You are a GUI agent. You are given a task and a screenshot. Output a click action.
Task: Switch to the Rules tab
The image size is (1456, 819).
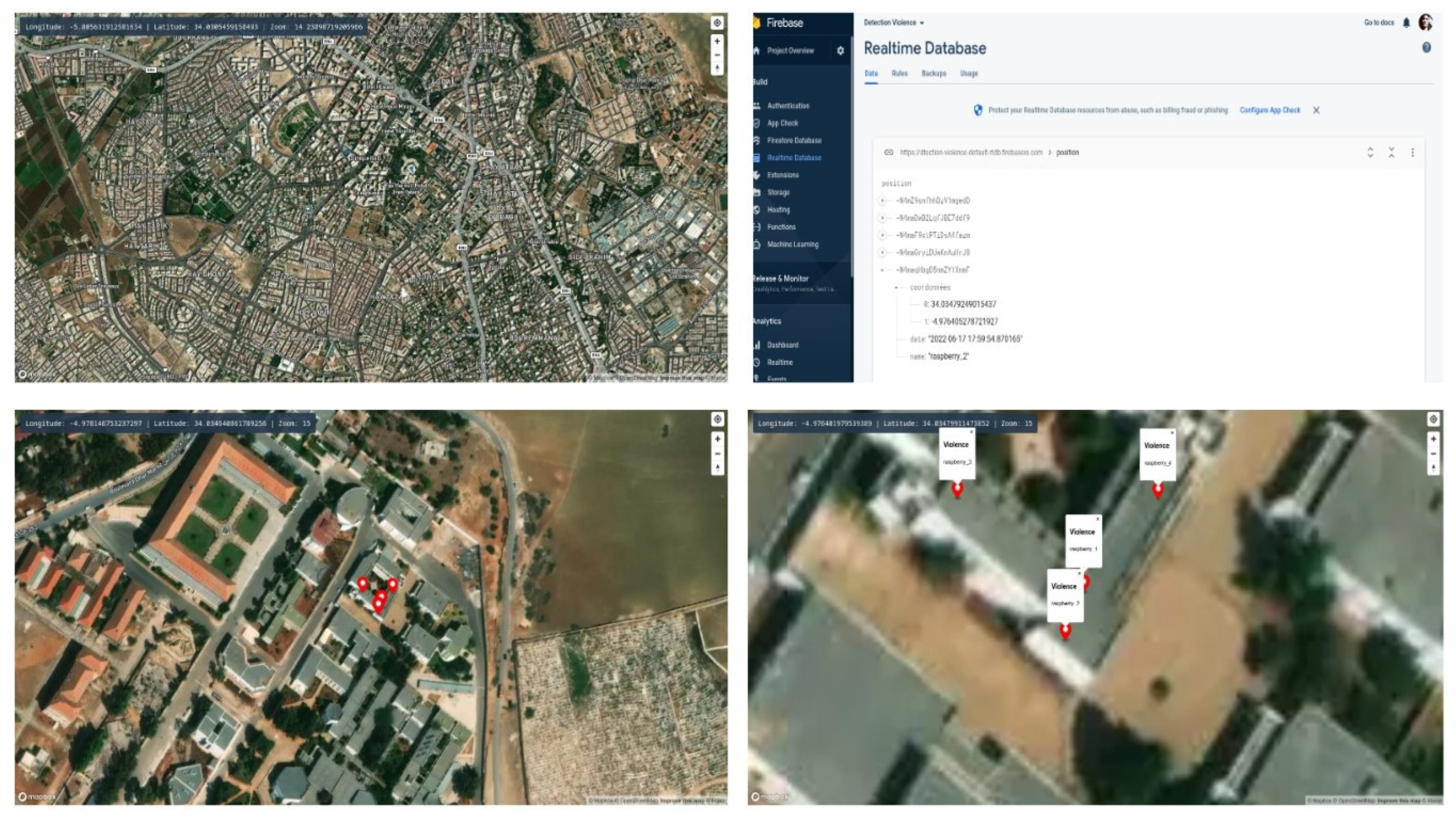pyautogui.click(x=899, y=74)
